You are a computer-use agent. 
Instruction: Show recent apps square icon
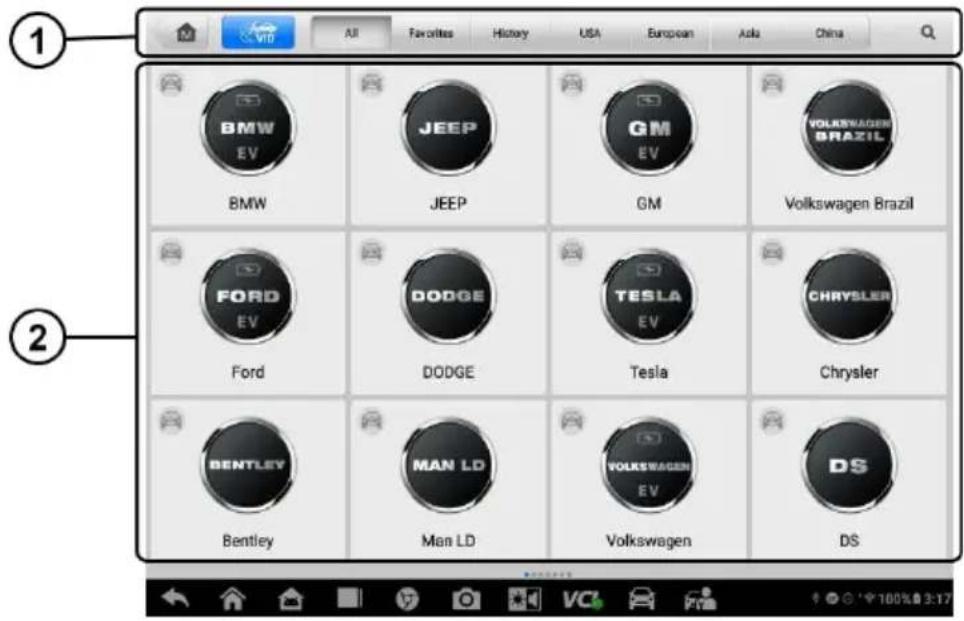click(349, 598)
